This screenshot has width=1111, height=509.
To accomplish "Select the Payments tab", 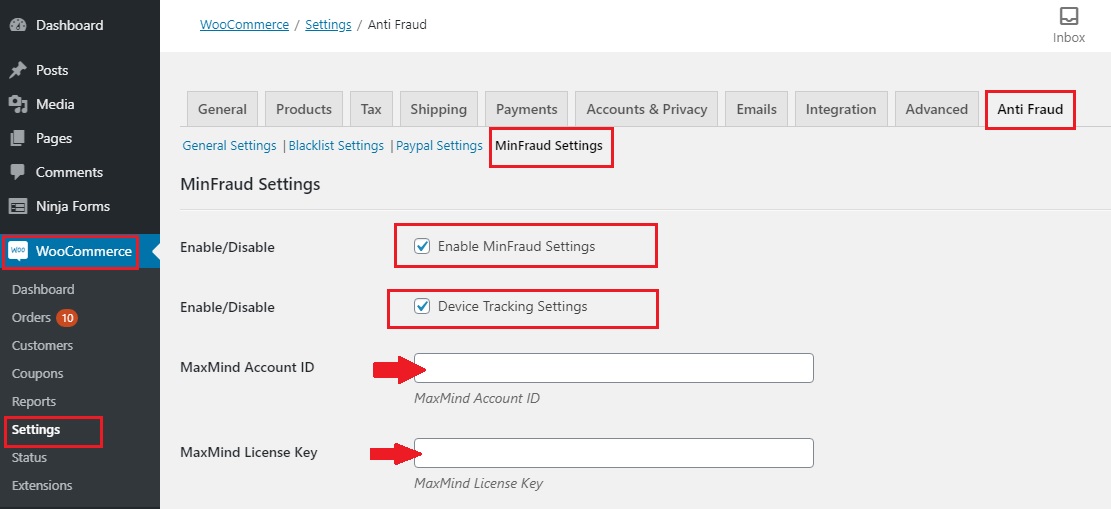I will [x=526, y=109].
